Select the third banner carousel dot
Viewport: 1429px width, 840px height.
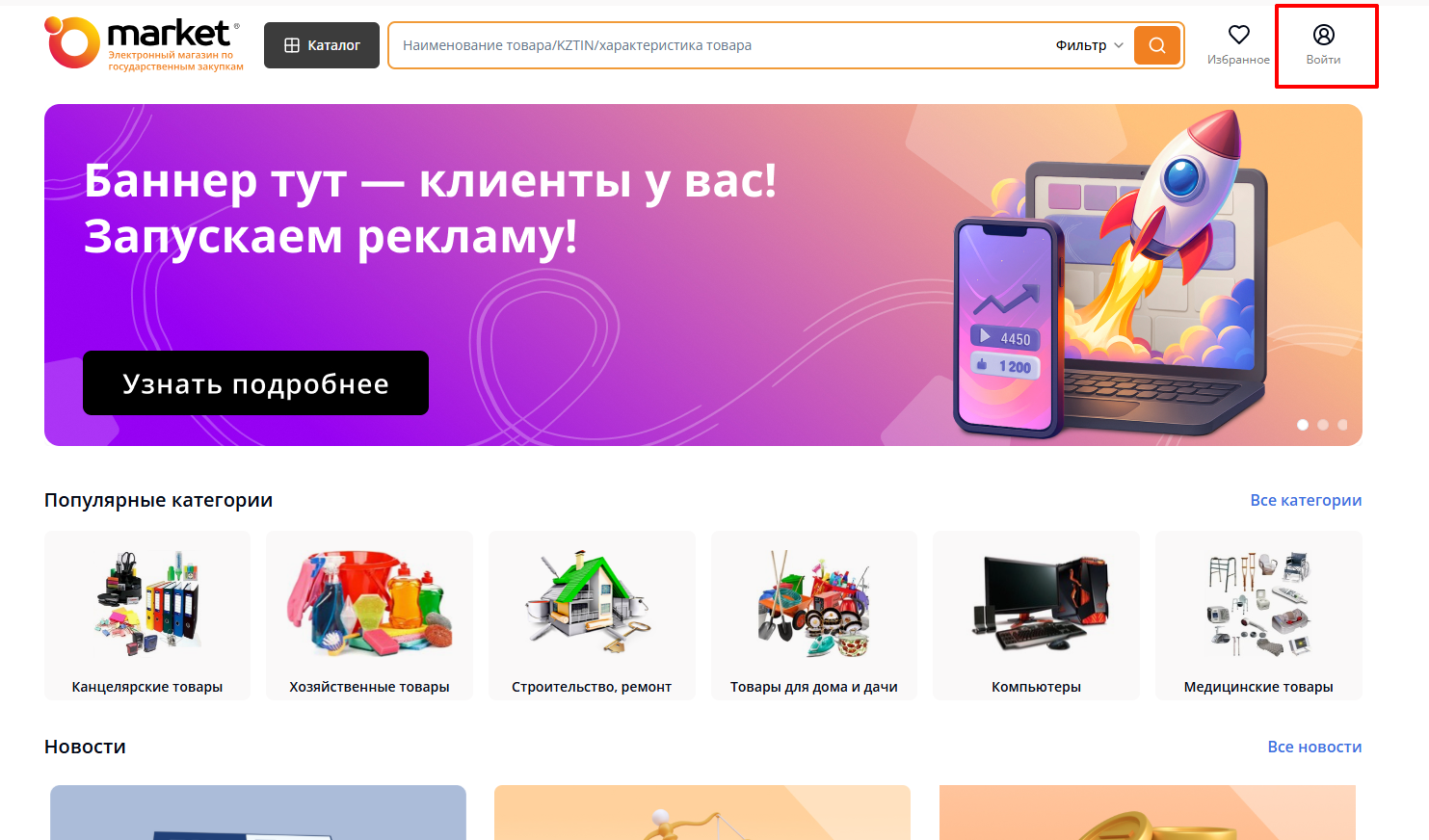tap(1342, 425)
